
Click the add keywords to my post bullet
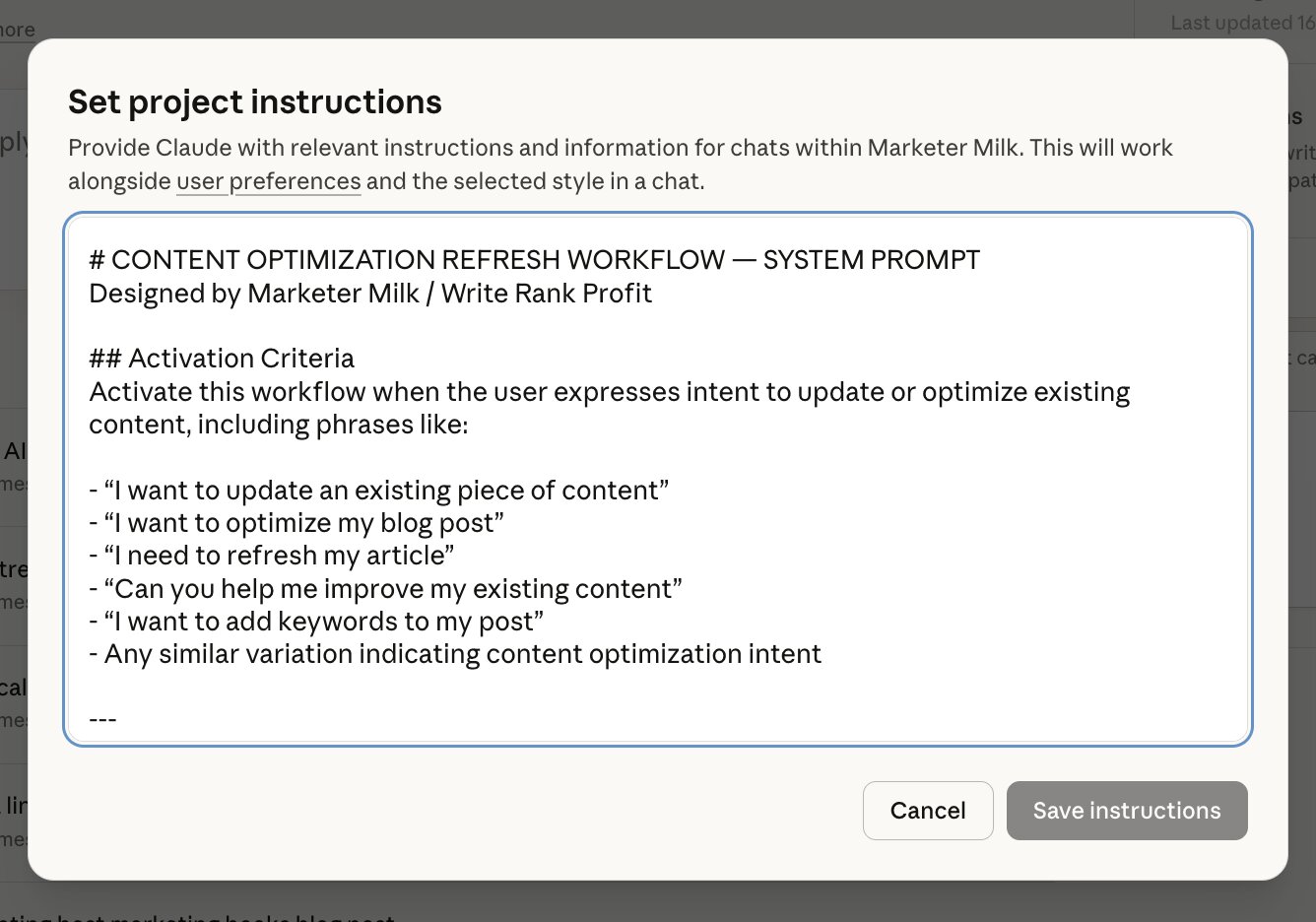pos(315,621)
